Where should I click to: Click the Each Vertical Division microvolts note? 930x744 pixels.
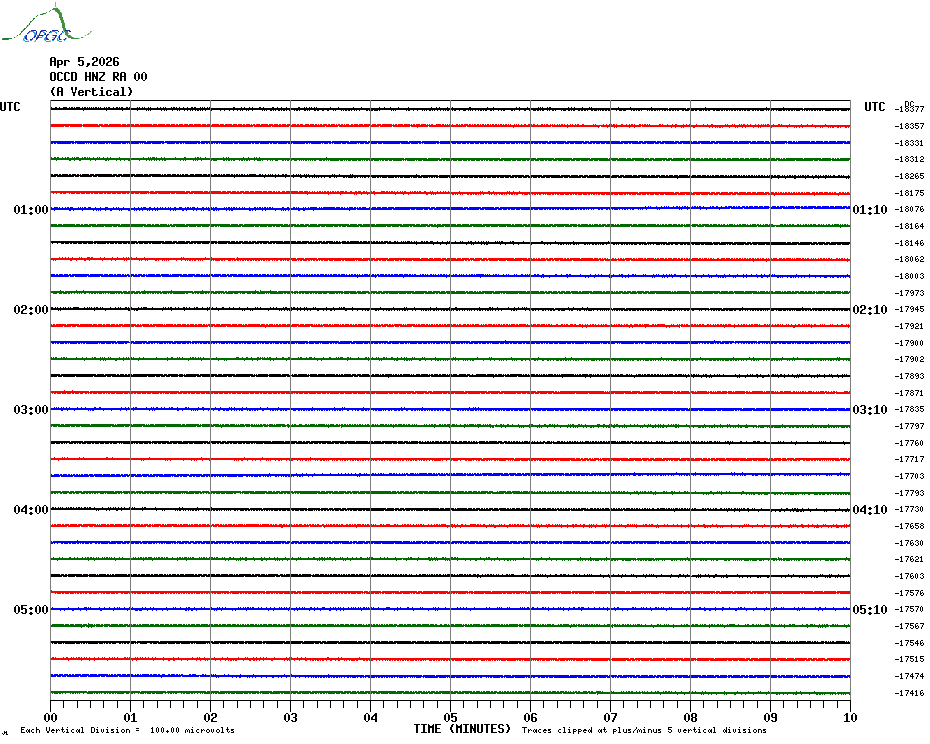click(x=127, y=730)
